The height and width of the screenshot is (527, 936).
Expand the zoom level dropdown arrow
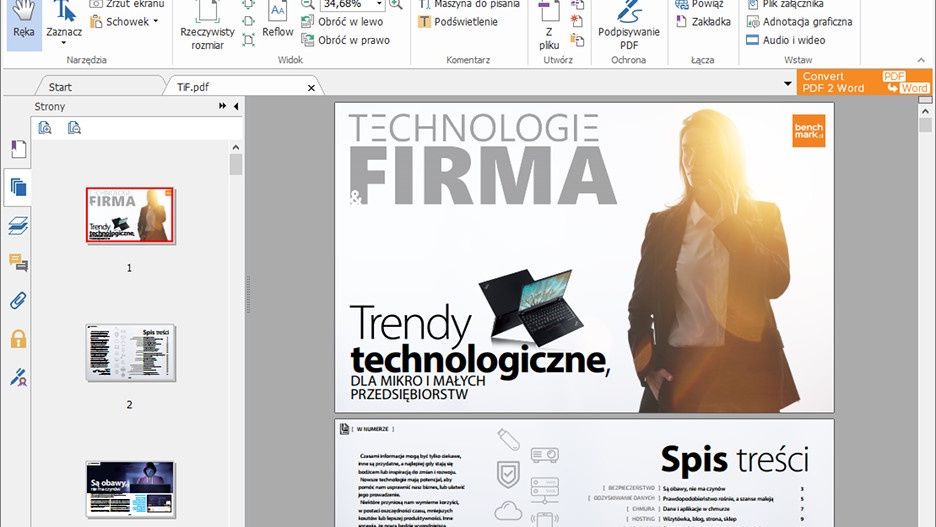[379, 4]
